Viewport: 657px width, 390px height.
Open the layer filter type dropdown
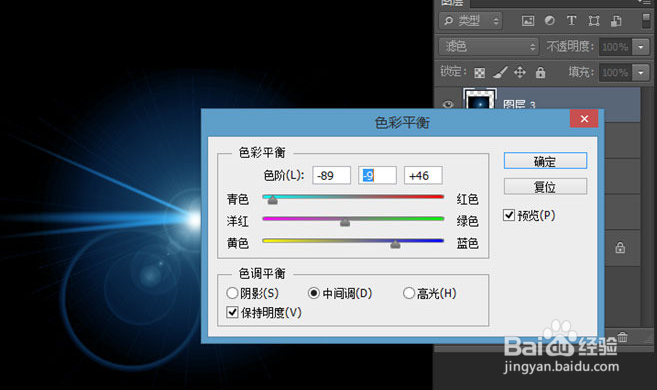point(471,21)
